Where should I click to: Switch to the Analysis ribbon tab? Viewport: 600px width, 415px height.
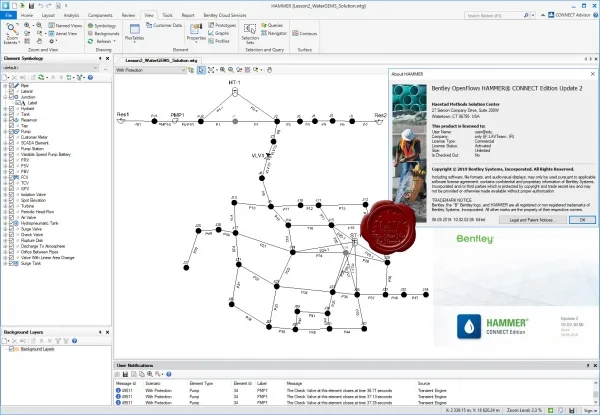click(x=71, y=15)
